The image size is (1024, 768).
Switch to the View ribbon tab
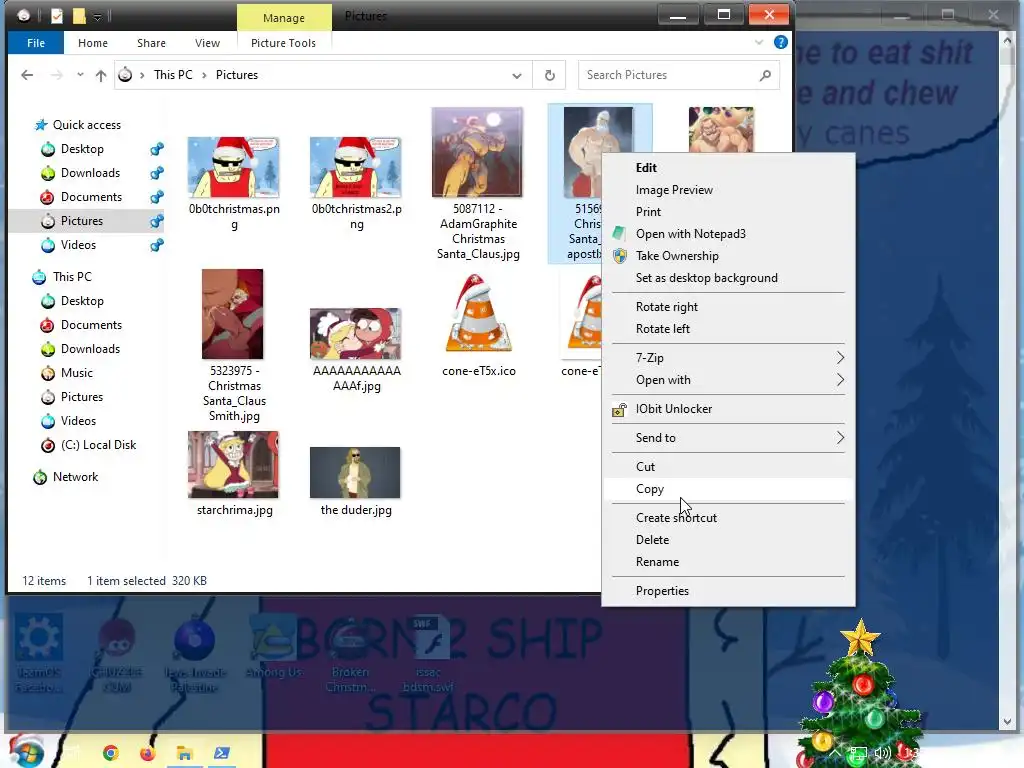coord(207,43)
